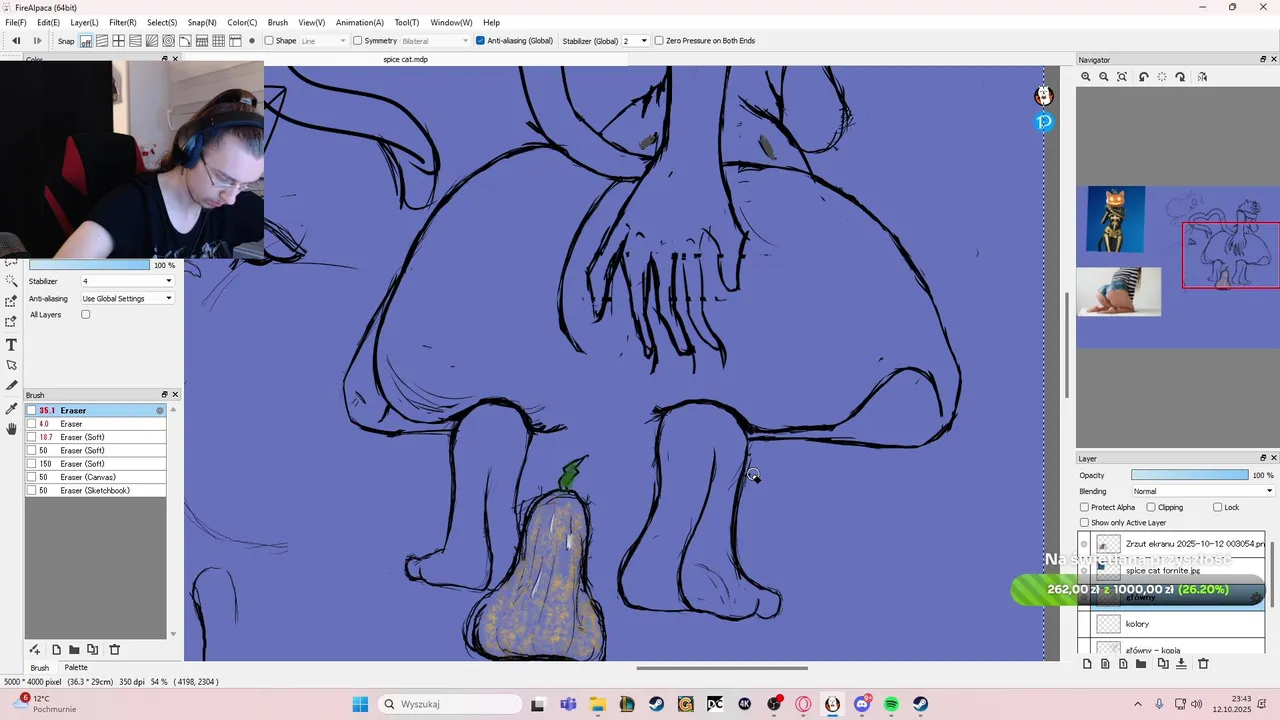Turn snap off with the off icon
This screenshot has width=1280, height=720.
click(86, 41)
